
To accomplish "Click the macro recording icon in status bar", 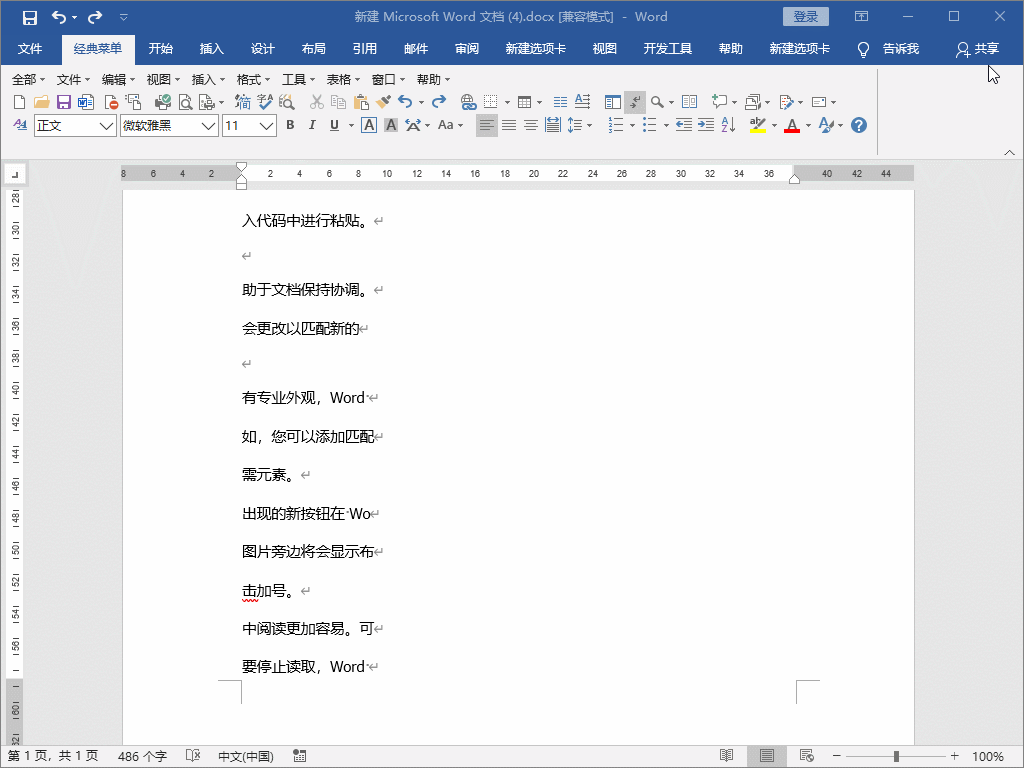I will click(300, 756).
